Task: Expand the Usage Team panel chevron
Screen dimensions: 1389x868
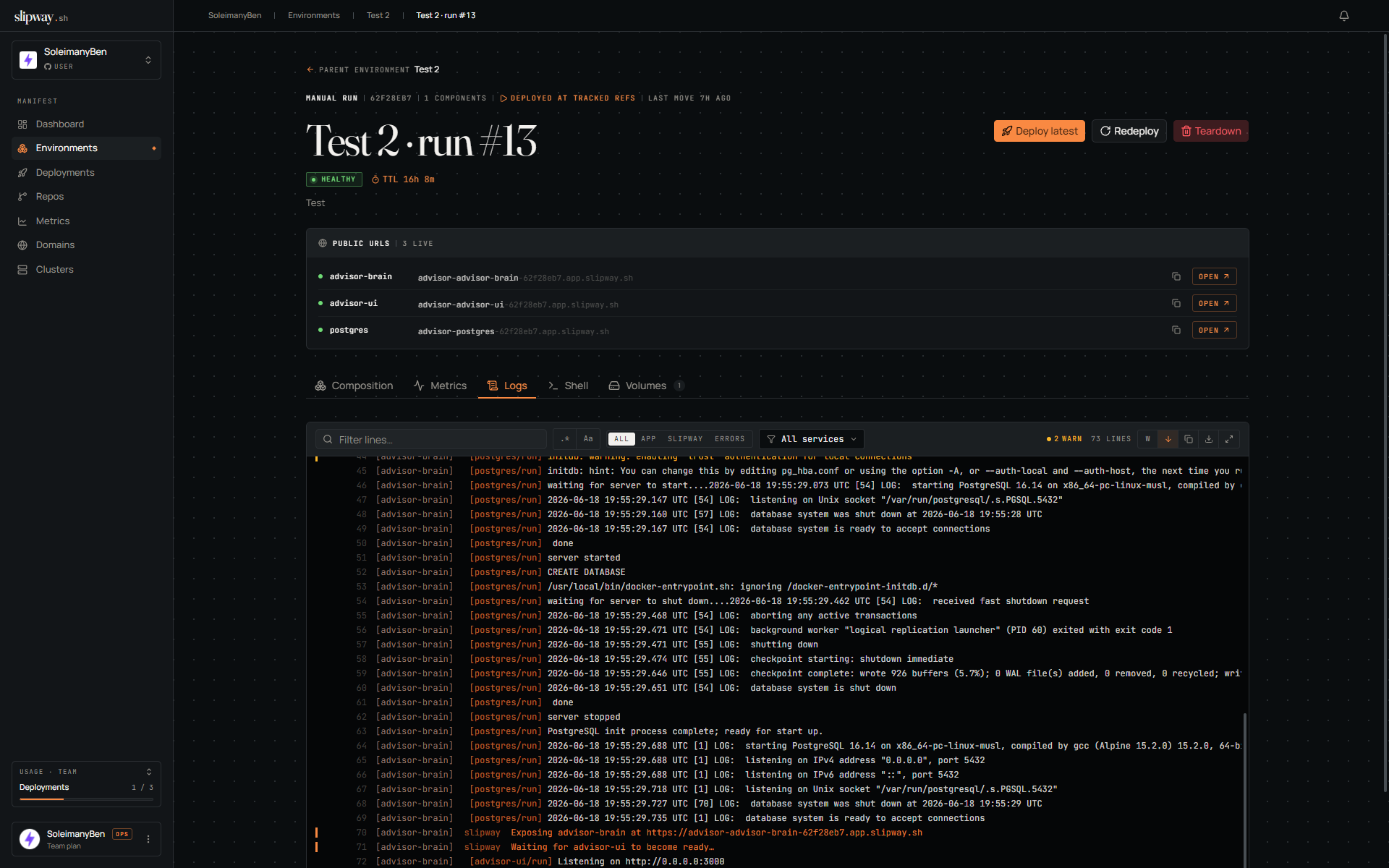Action: click(149, 772)
